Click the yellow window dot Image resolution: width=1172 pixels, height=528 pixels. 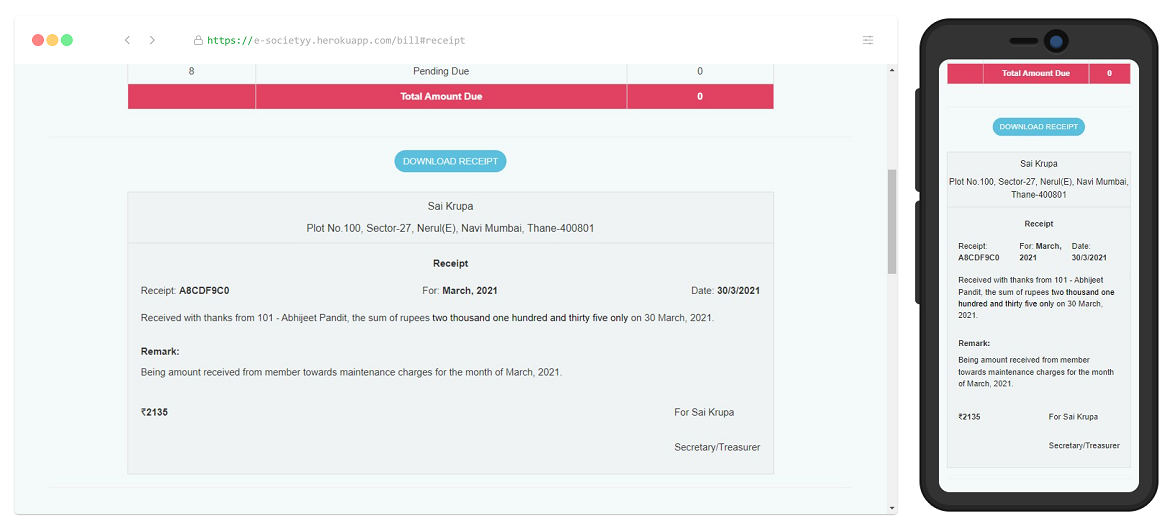coord(52,40)
